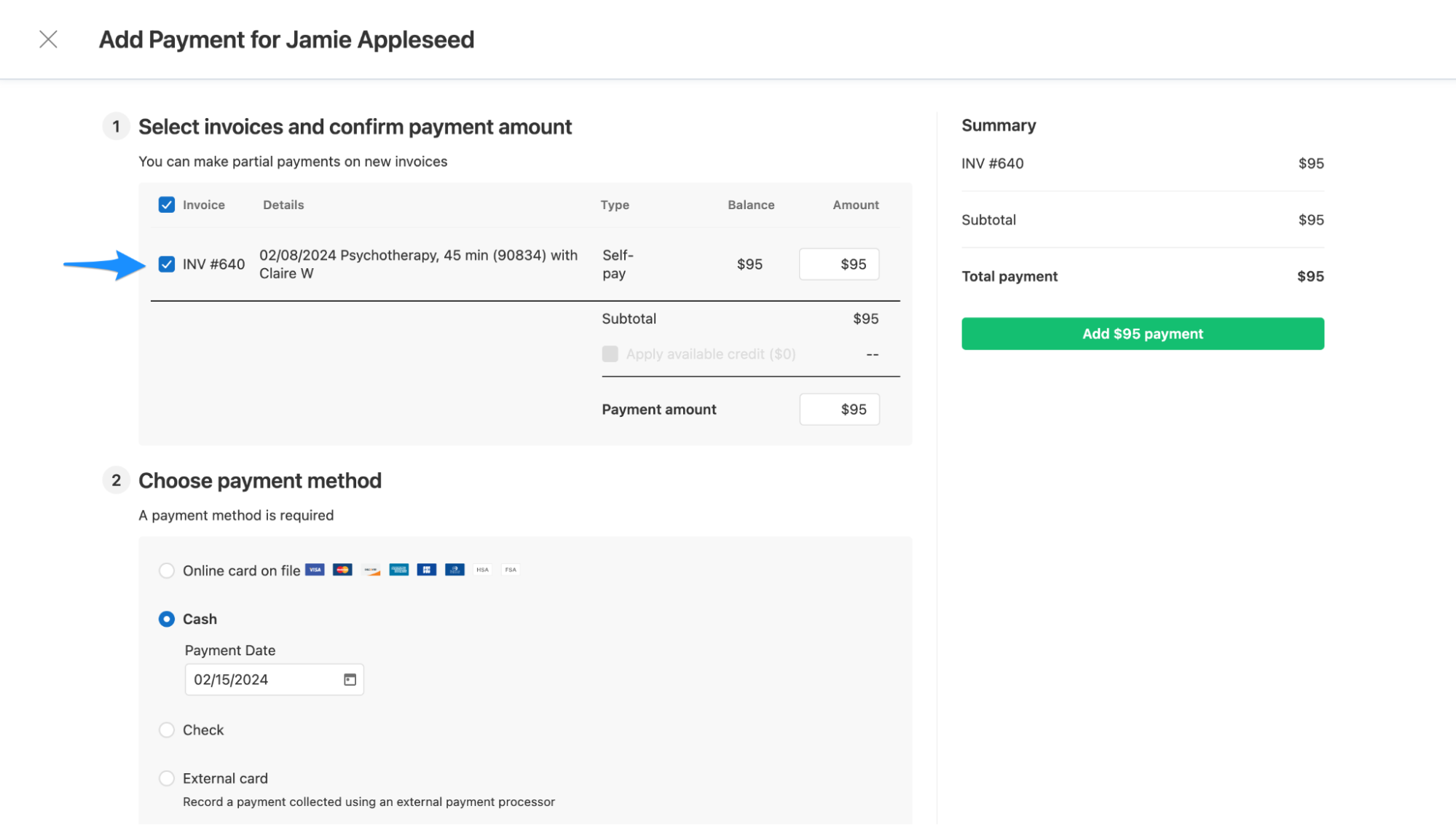Click the American Express card icon

click(399, 570)
